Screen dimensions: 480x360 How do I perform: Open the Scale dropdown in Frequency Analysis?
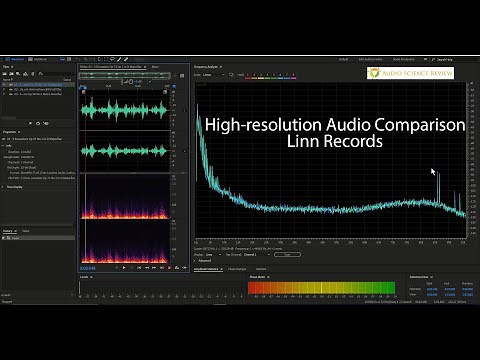(x=214, y=75)
